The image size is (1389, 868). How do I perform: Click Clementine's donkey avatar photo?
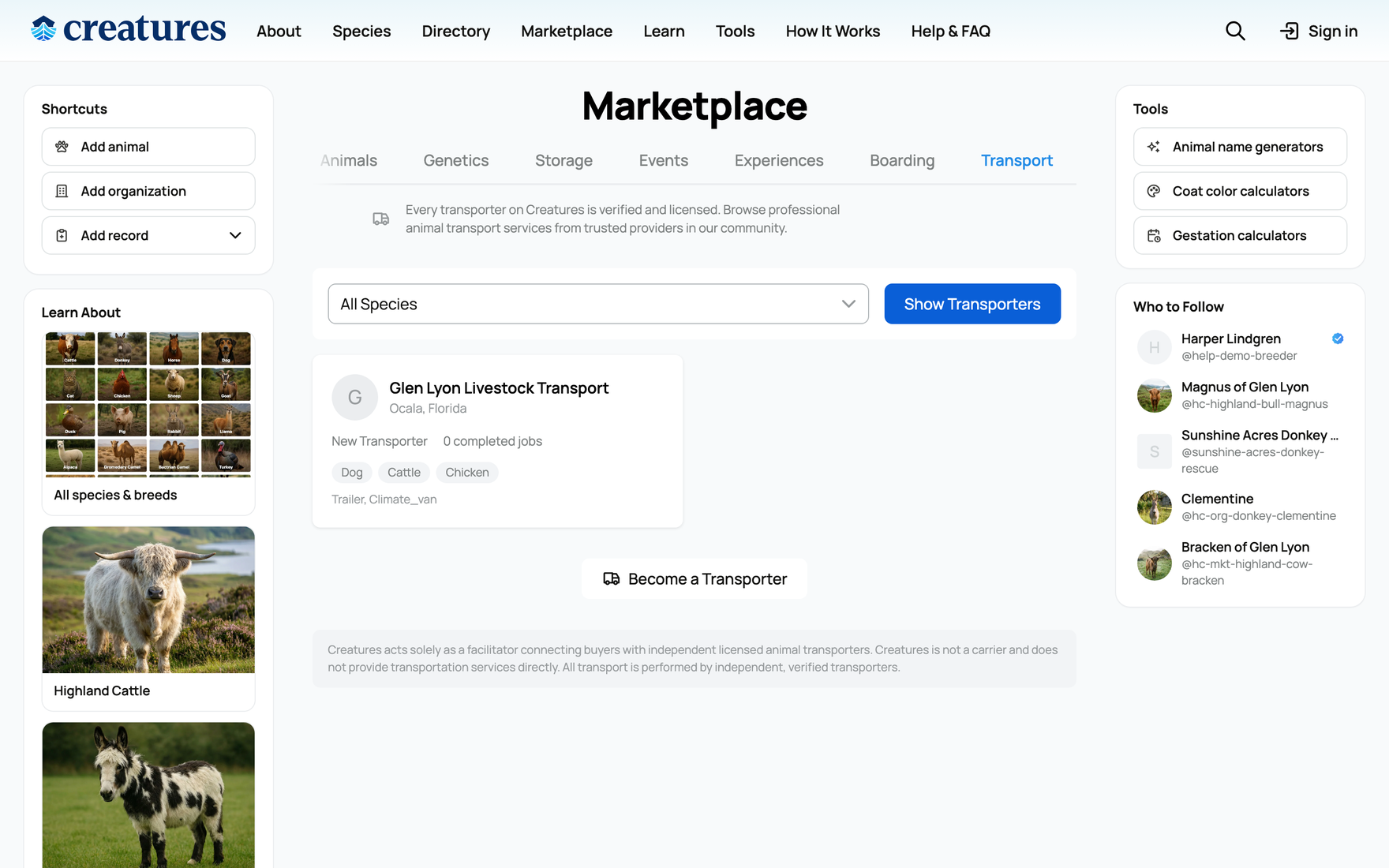pos(1155,507)
